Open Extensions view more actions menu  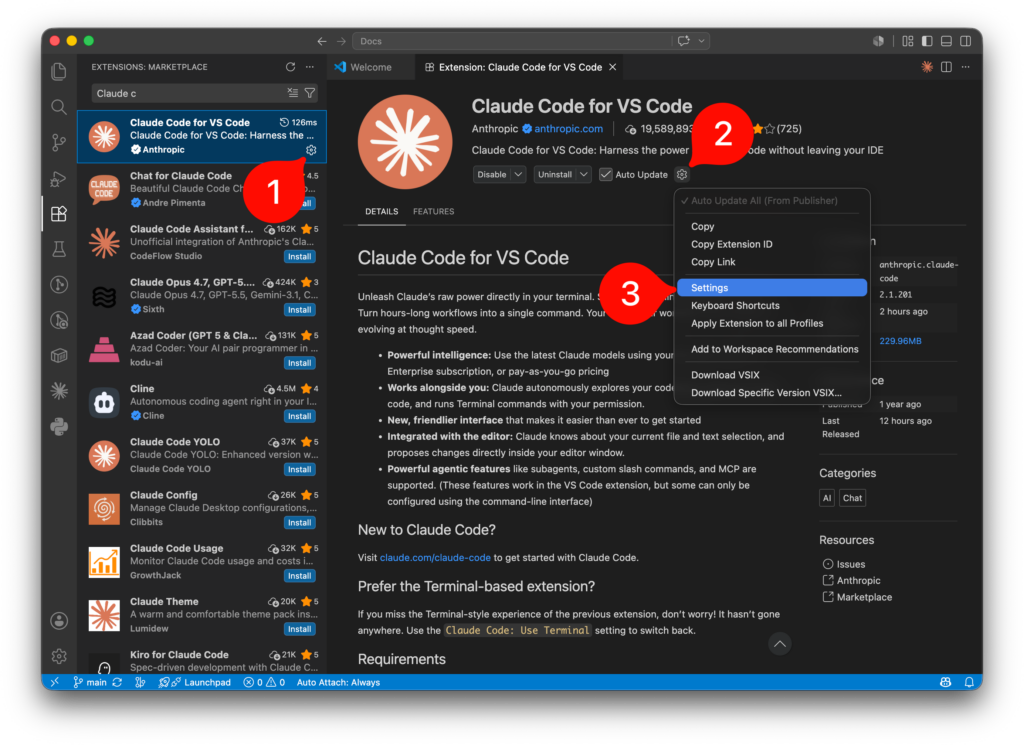click(310, 67)
